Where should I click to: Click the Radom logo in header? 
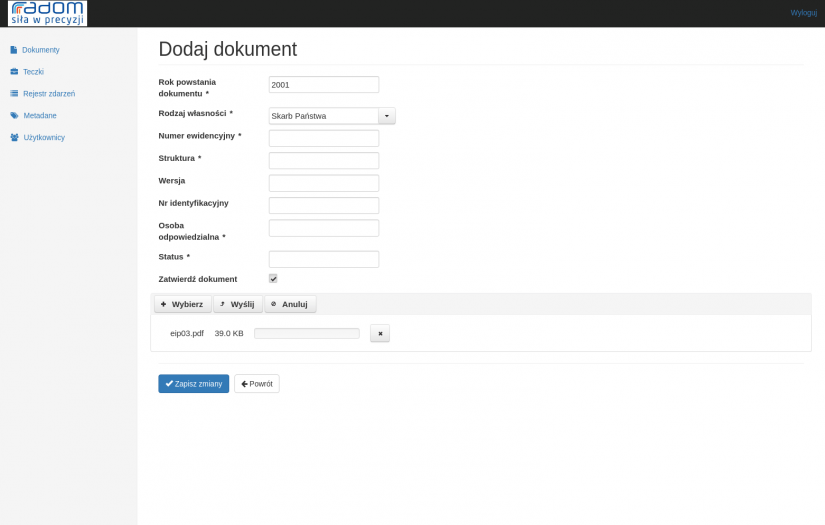[47, 13]
